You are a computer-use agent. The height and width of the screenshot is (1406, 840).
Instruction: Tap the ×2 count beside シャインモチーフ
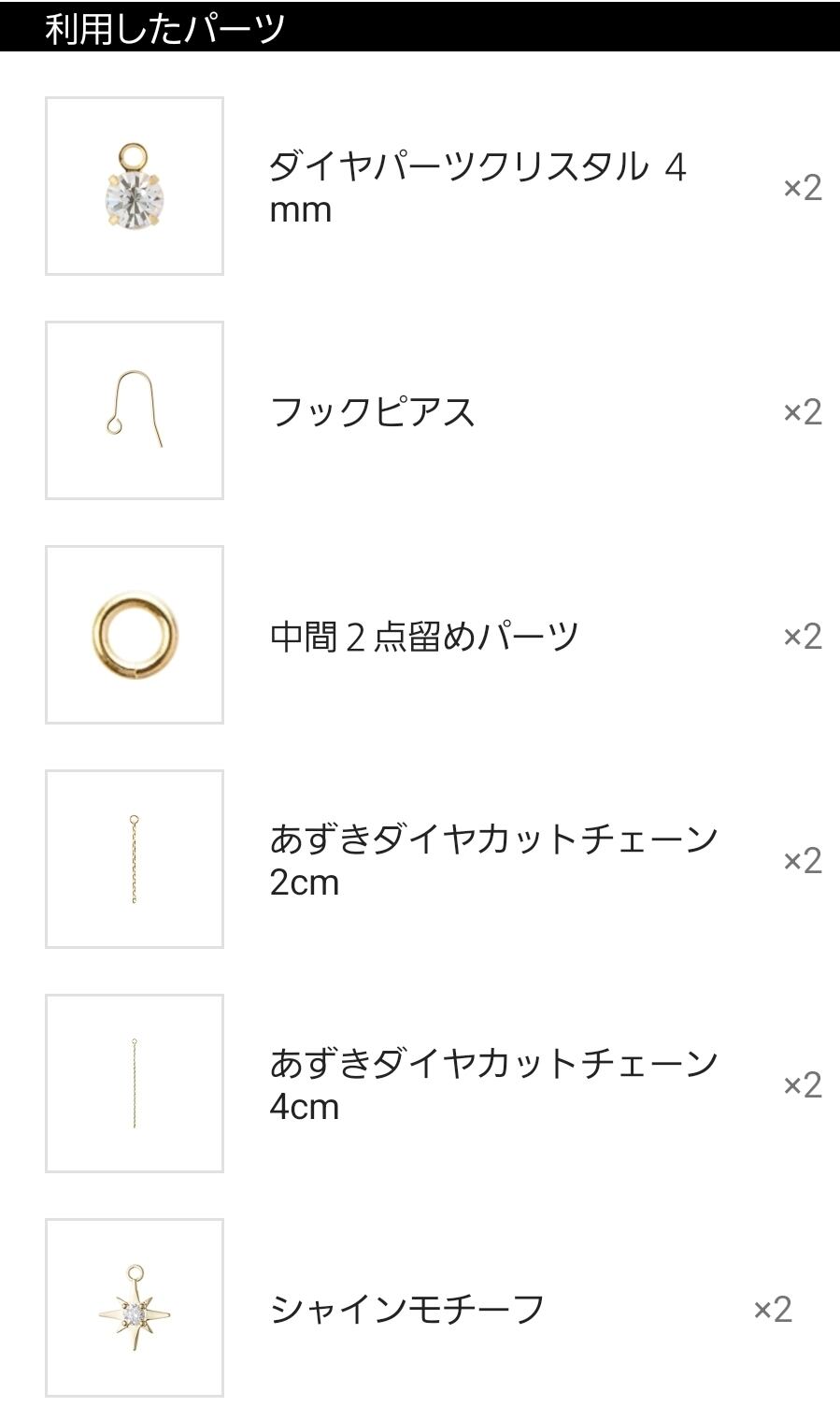pos(772,1309)
